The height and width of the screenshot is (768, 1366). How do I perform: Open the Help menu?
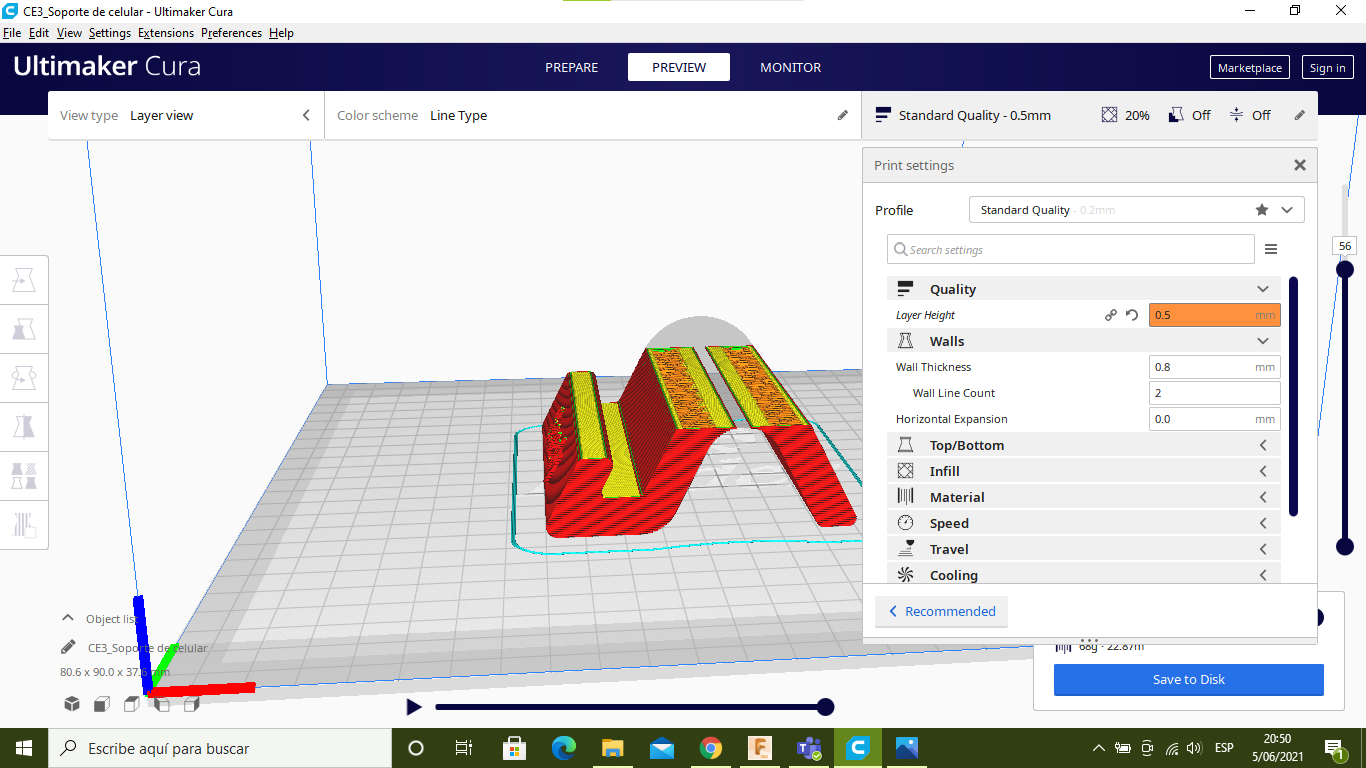coord(281,33)
